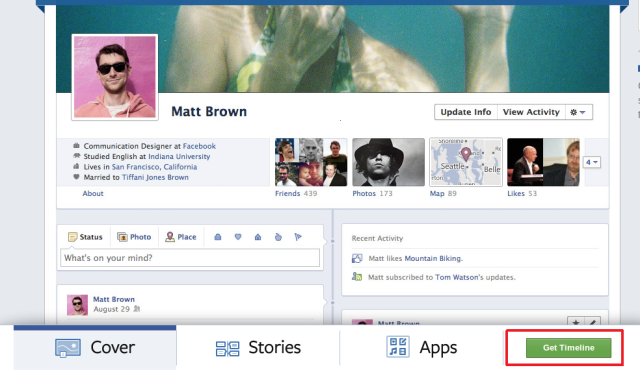640x370 pixels.
Task: Open the Facebook employer link
Action: tap(199, 146)
